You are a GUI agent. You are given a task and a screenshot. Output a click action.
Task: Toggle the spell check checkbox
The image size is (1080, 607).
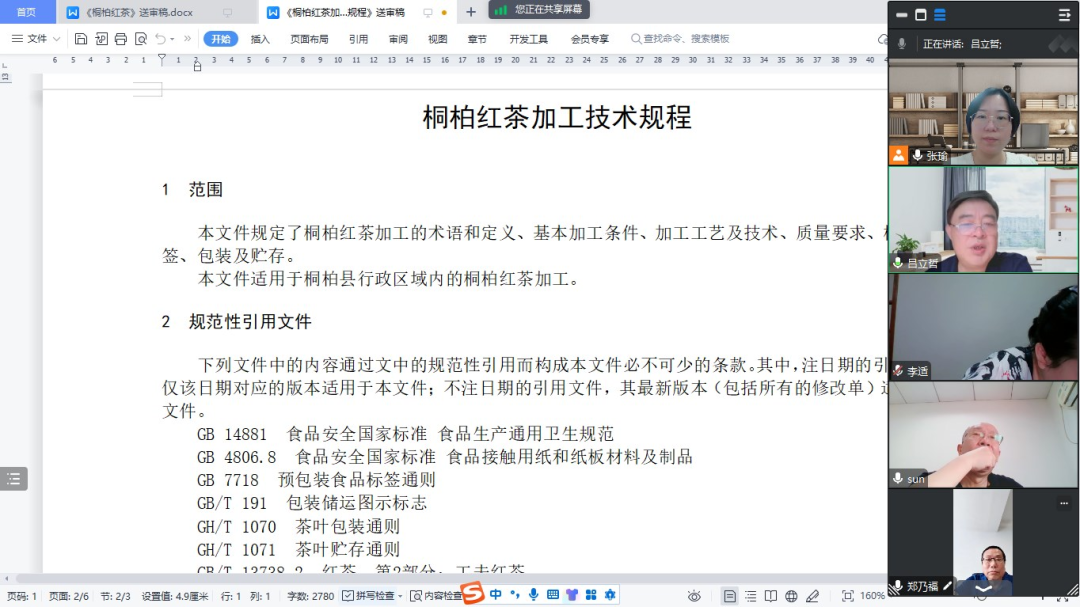[x=348, y=596]
